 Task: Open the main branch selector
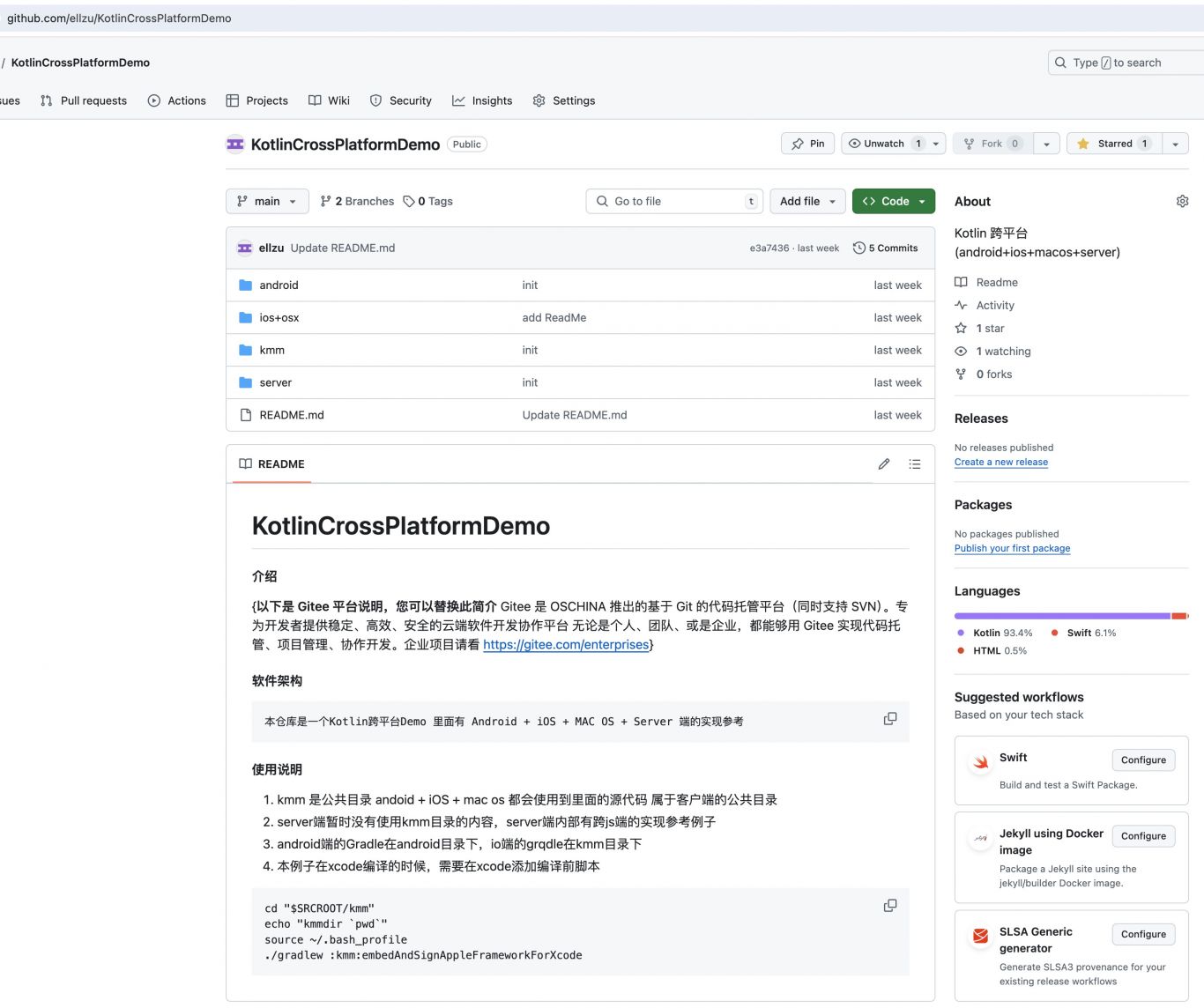tap(267, 202)
